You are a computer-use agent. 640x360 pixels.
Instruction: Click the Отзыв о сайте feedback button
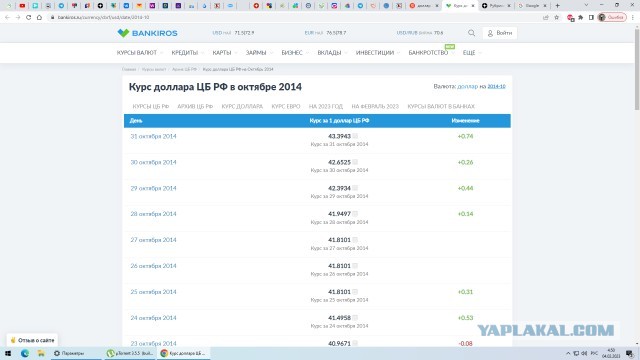point(32,340)
